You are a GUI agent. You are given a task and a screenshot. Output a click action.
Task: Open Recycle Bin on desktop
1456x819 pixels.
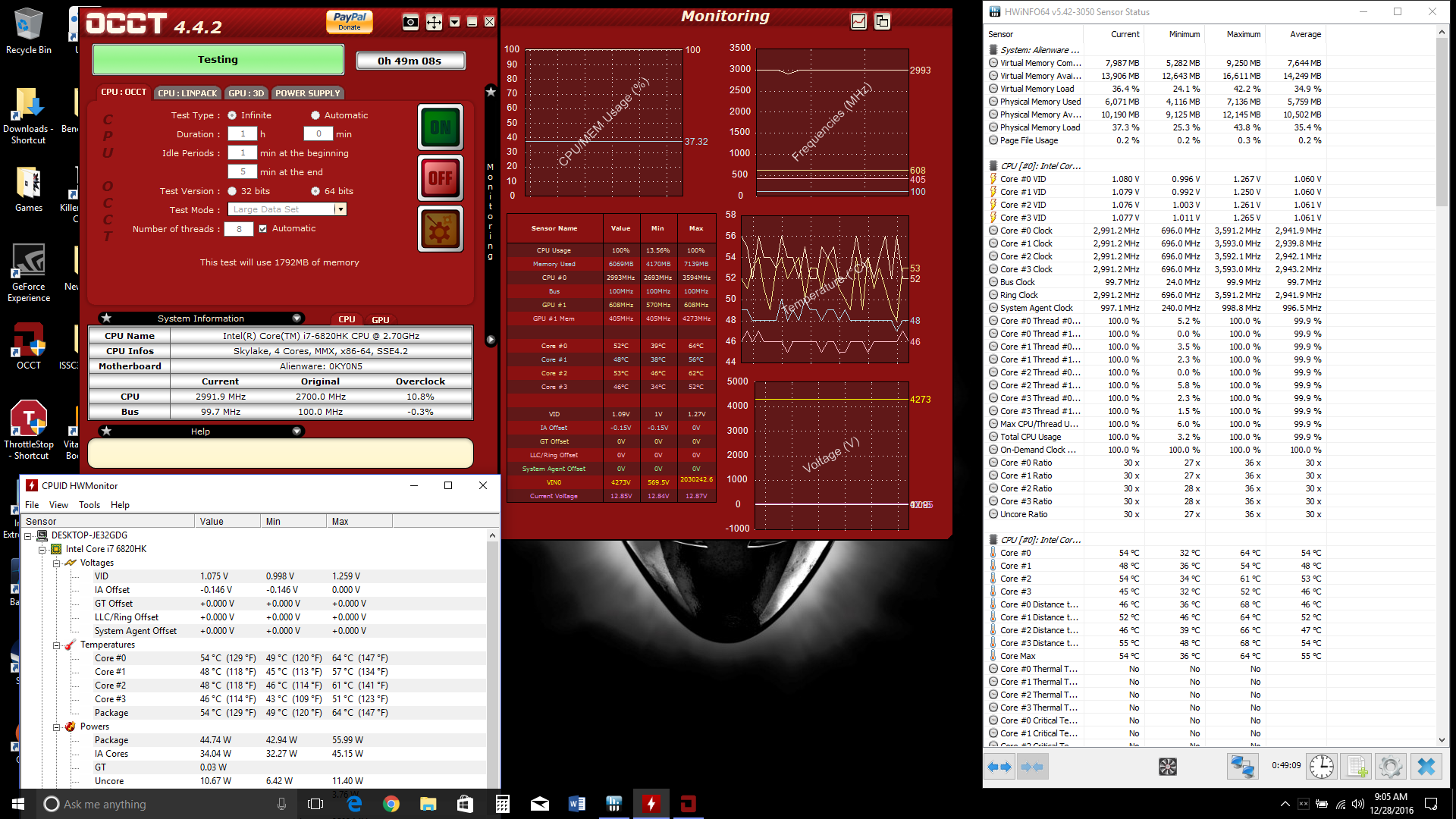pyautogui.click(x=29, y=31)
